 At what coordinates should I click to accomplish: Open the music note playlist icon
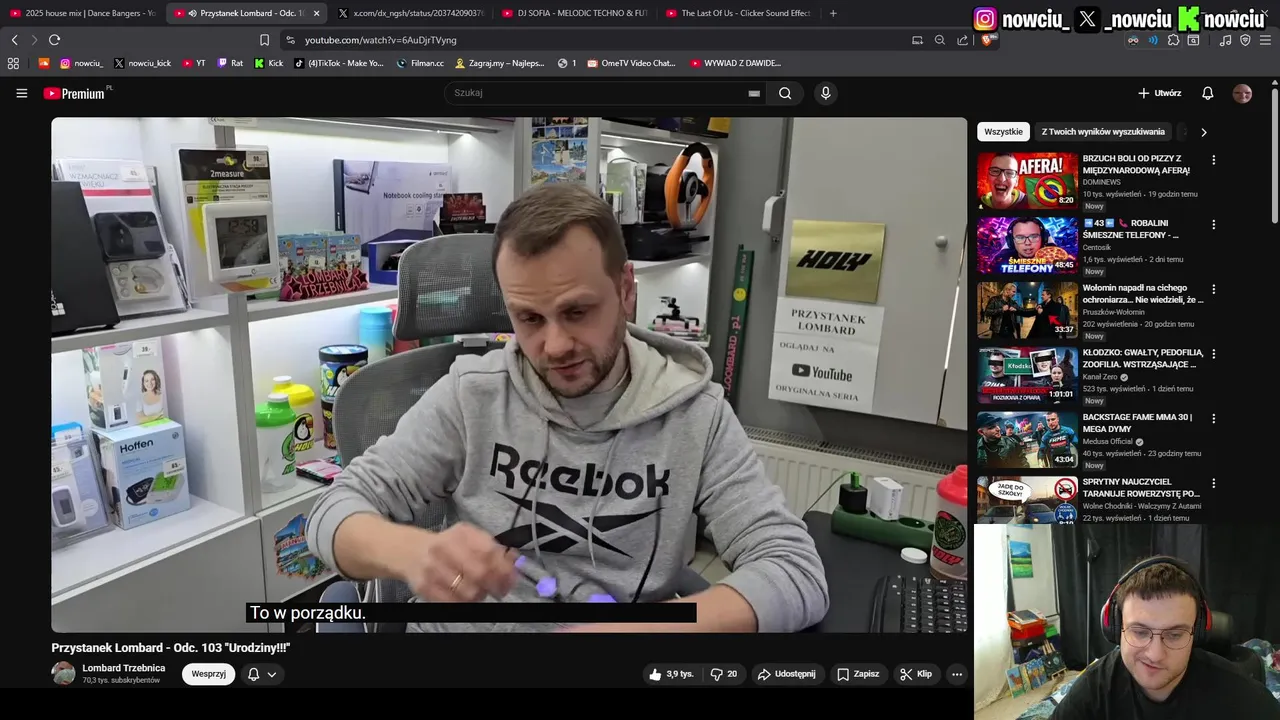(x=1225, y=40)
